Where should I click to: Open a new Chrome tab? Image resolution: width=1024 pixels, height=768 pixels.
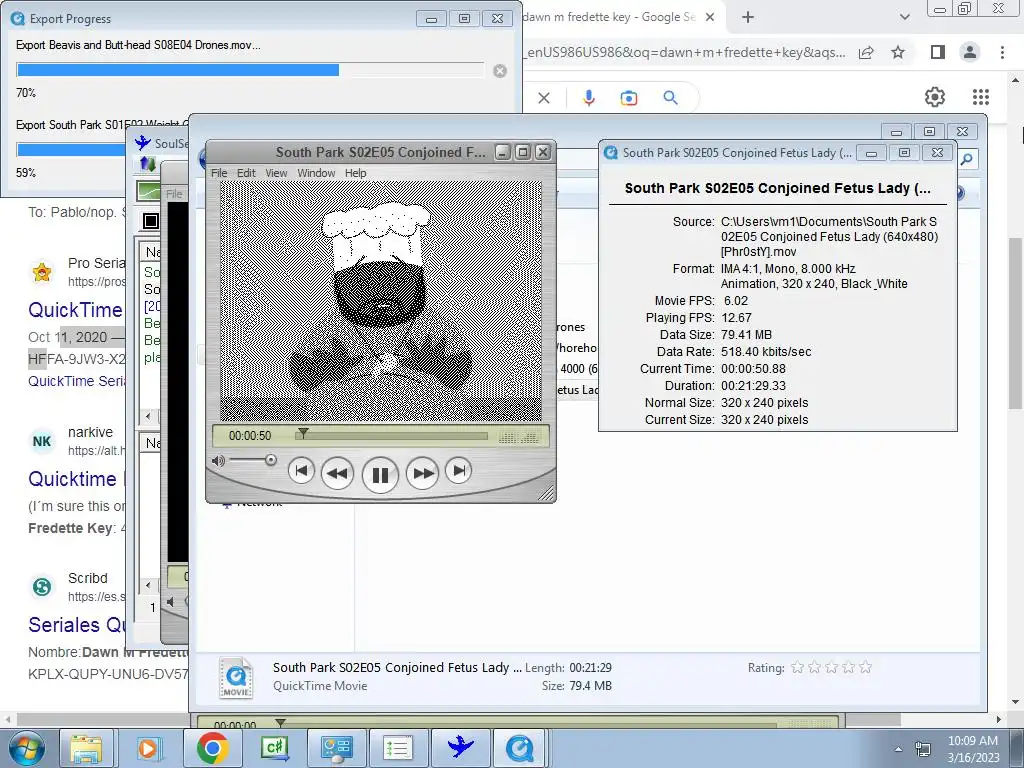[x=748, y=18]
